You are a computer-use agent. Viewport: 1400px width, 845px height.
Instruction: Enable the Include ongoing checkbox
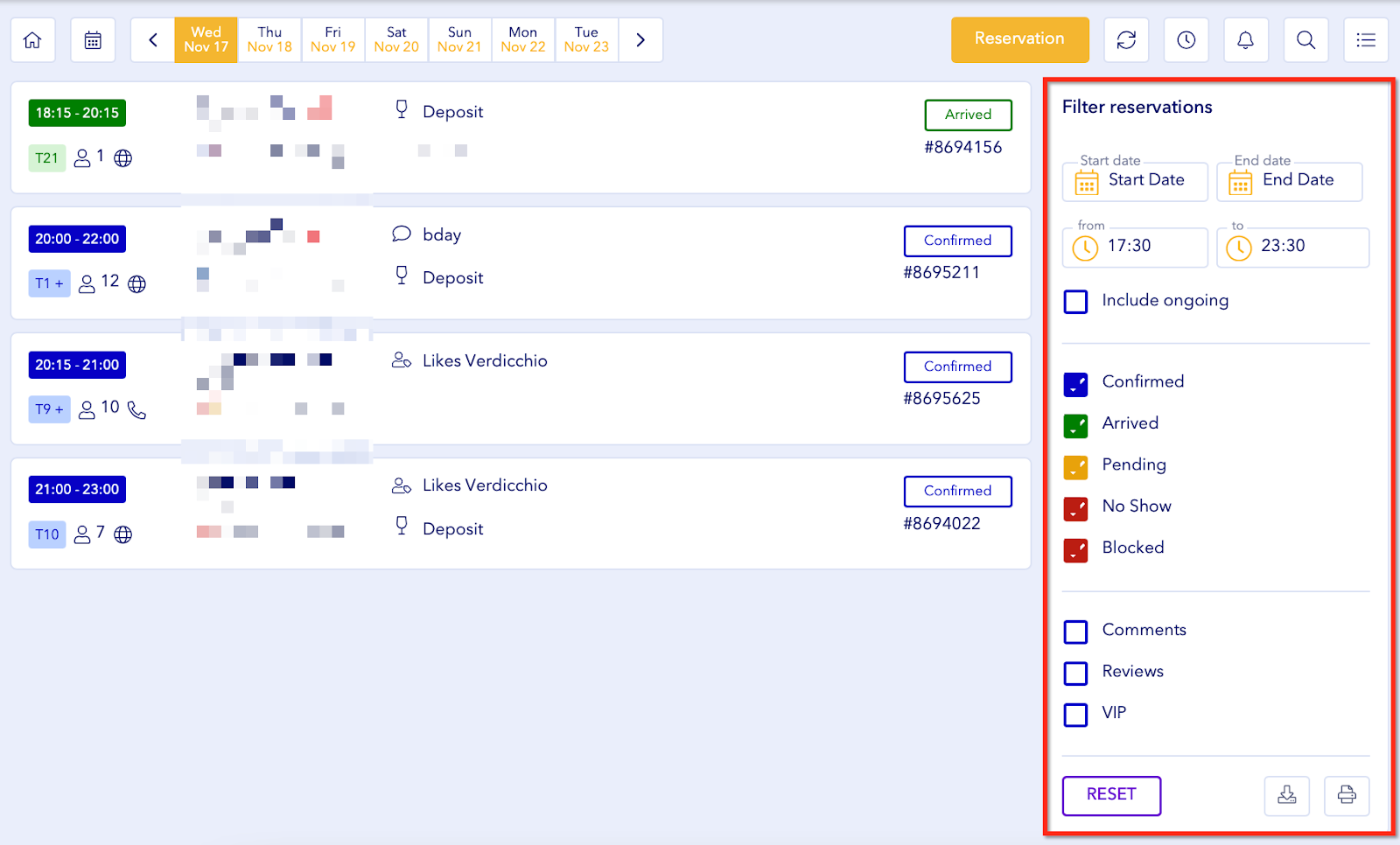click(x=1075, y=302)
